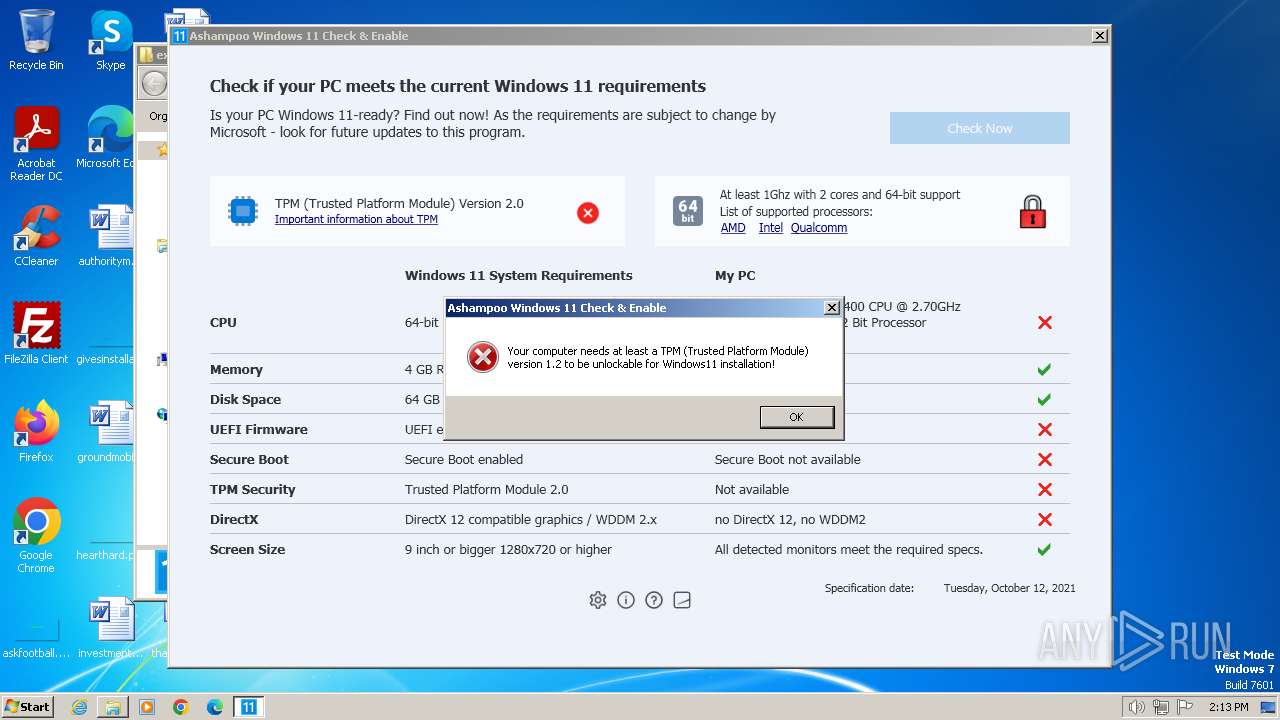Open FileZilla Client shortcut
1280x720 pixels.
[x=36, y=334]
